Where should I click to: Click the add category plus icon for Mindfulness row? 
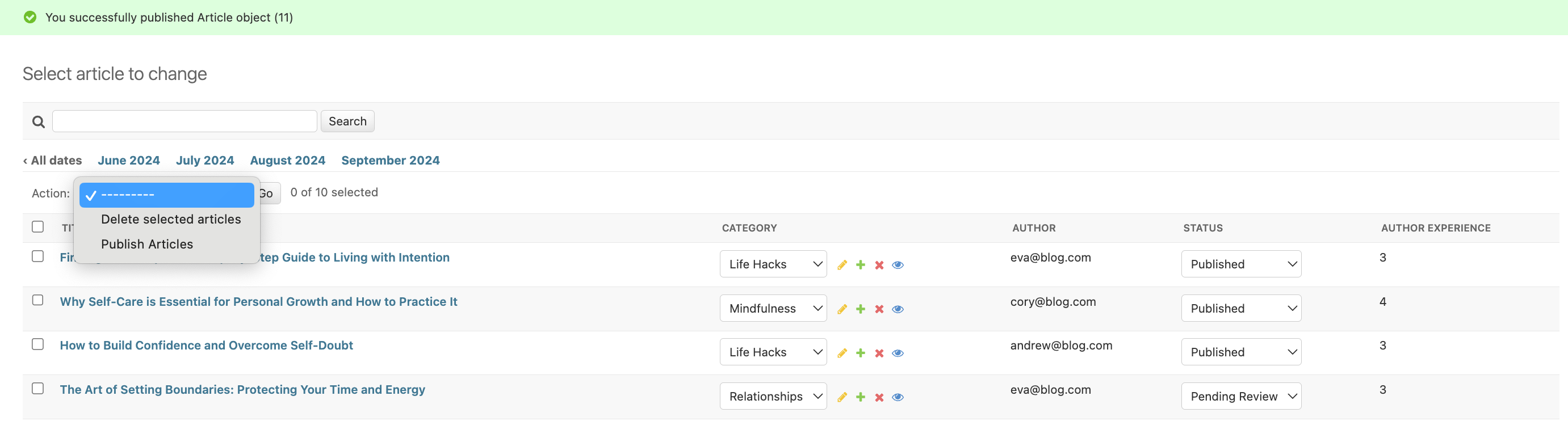[860, 309]
